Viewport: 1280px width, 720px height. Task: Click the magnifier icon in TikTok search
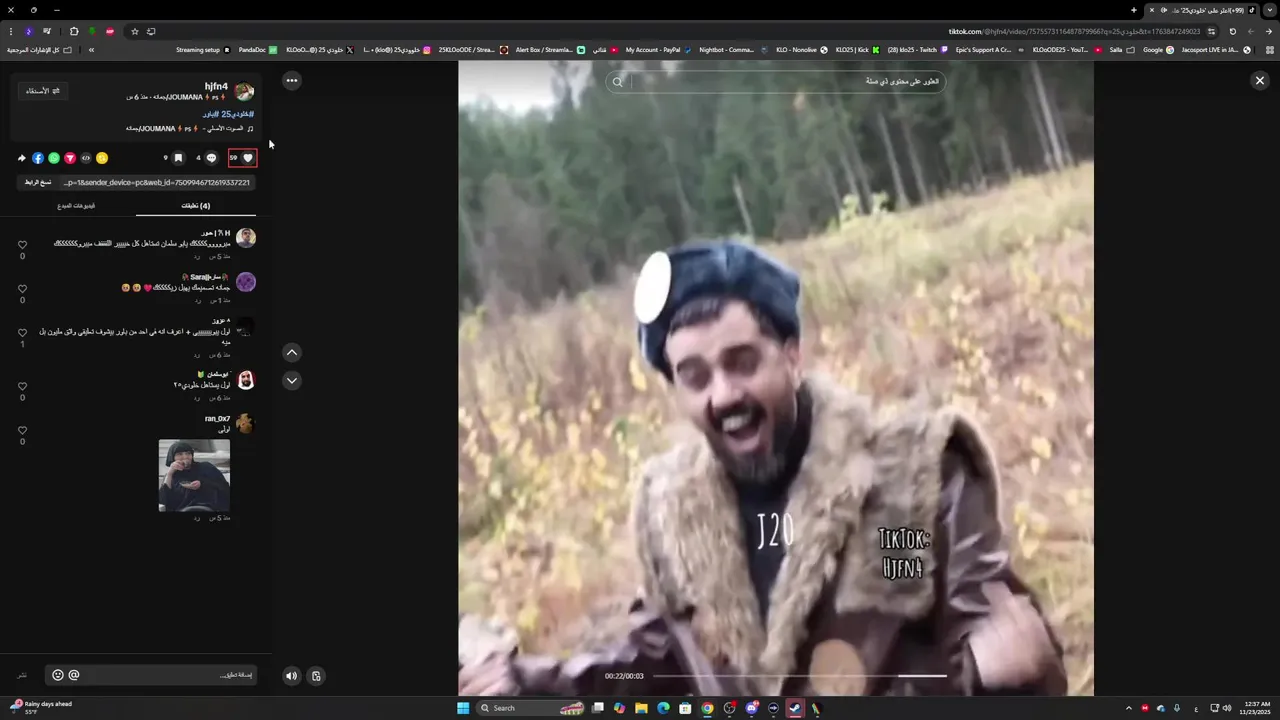[x=618, y=82]
